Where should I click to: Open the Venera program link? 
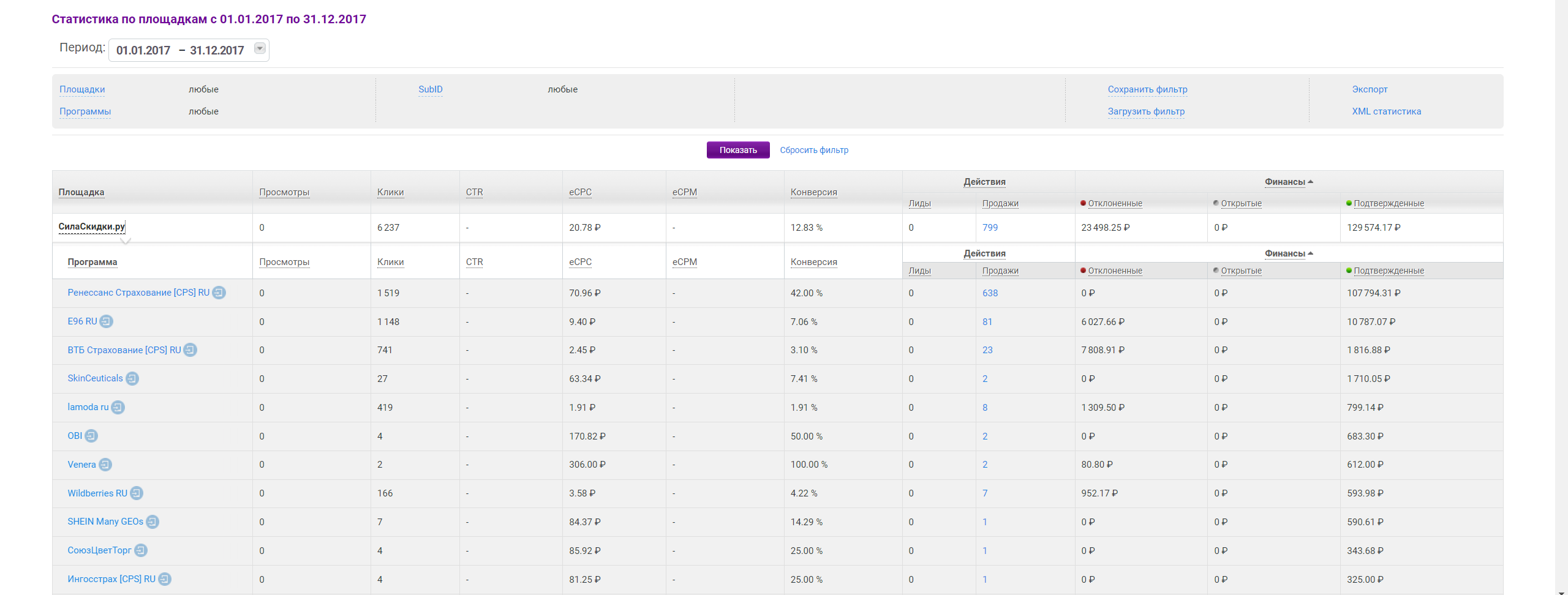tap(81, 465)
